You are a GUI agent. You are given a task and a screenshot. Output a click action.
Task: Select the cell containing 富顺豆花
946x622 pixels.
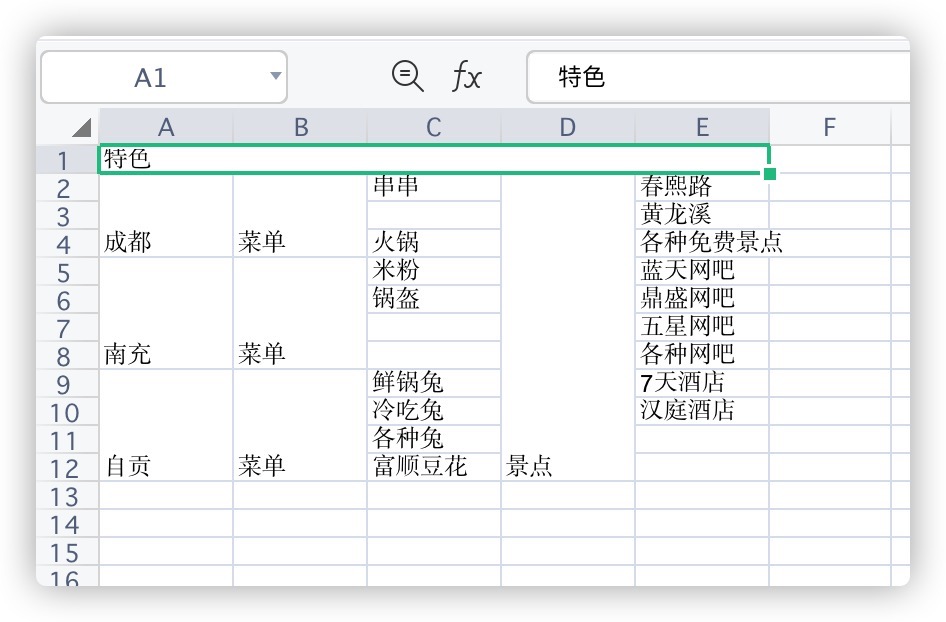click(x=433, y=466)
